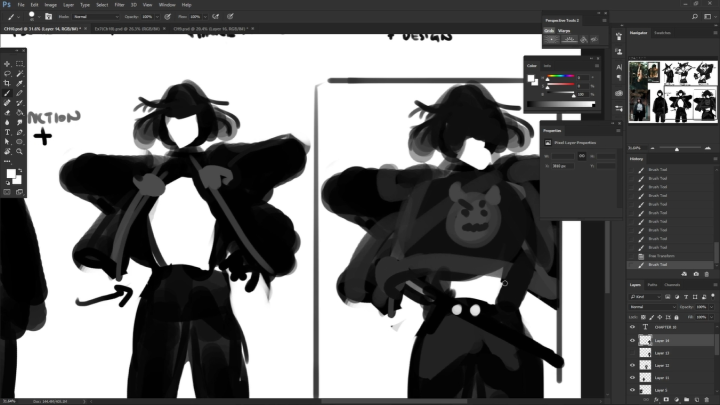Select the Eraser tool
The width and height of the screenshot is (720, 405).
(x=7, y=112)
